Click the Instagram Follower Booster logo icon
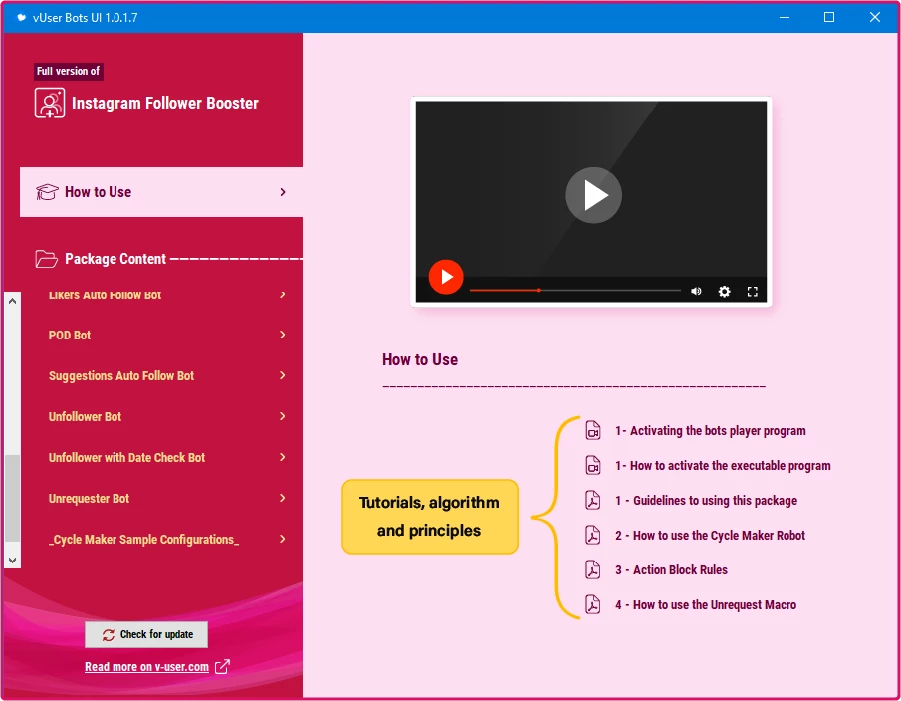This screenshot has width=901, height=701. point(49,103)
